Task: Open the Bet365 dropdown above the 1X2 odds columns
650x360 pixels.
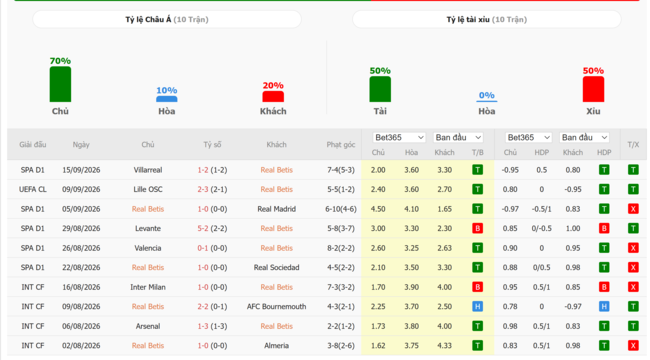Action: tap(399, 137)
